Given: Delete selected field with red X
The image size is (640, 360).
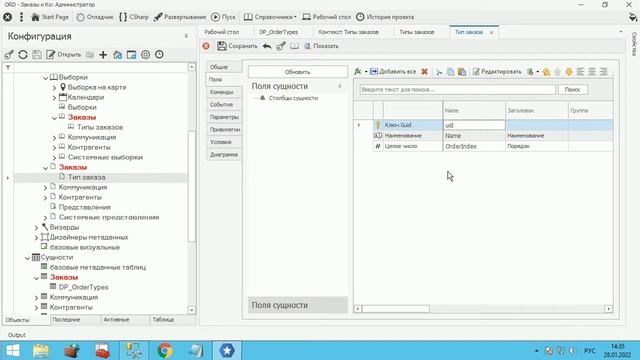Looking at the screenshot, I should [424, 72].
